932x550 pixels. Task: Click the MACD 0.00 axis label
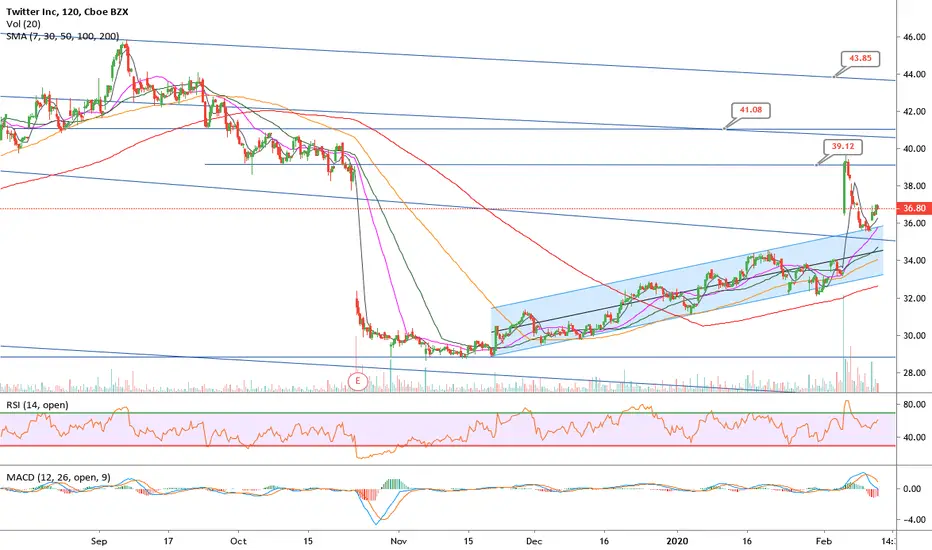pos(912,489)
